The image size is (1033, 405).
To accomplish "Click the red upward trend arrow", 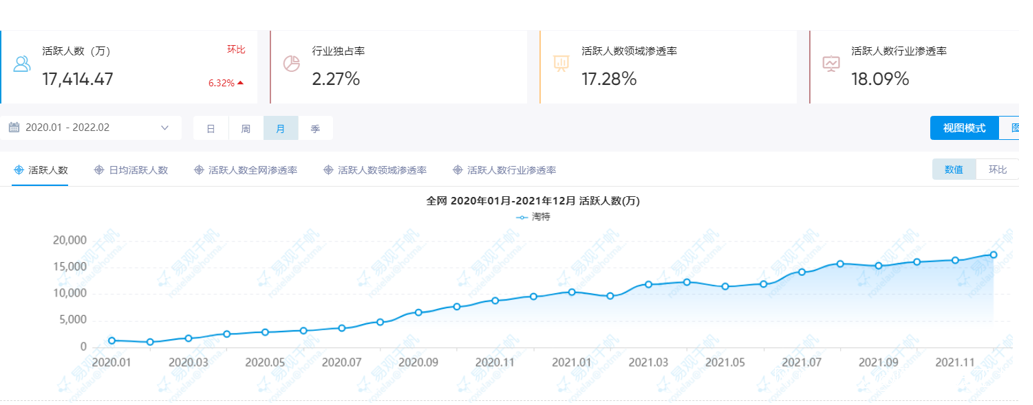I will [x=240, y=83].
